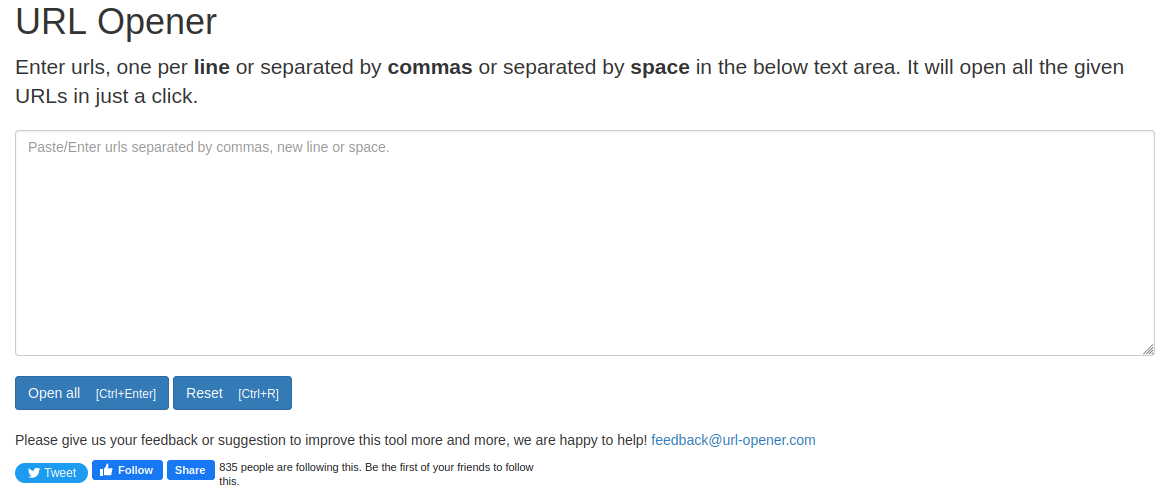
Task: Click the [Ctrl+R] shortcut label
Action: [x=259, y=394]
